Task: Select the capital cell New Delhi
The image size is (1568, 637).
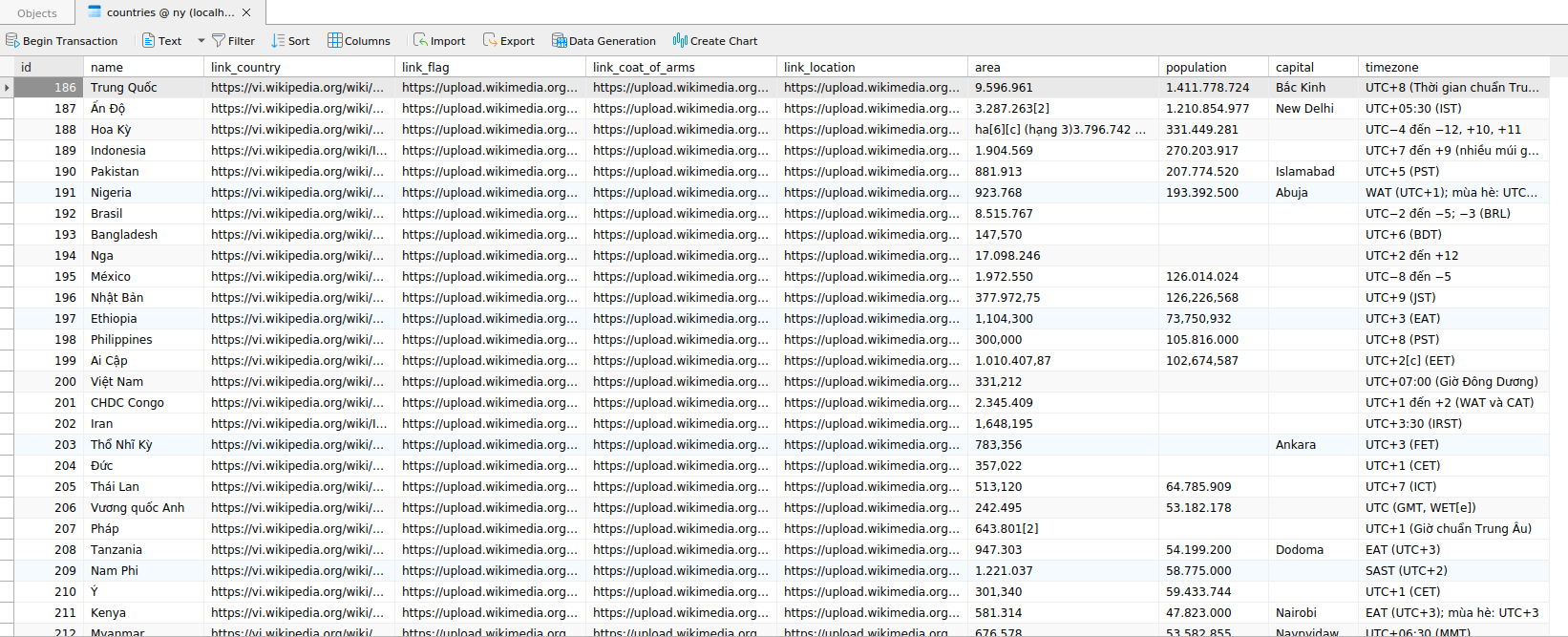Action: [x=1313, y=108]
